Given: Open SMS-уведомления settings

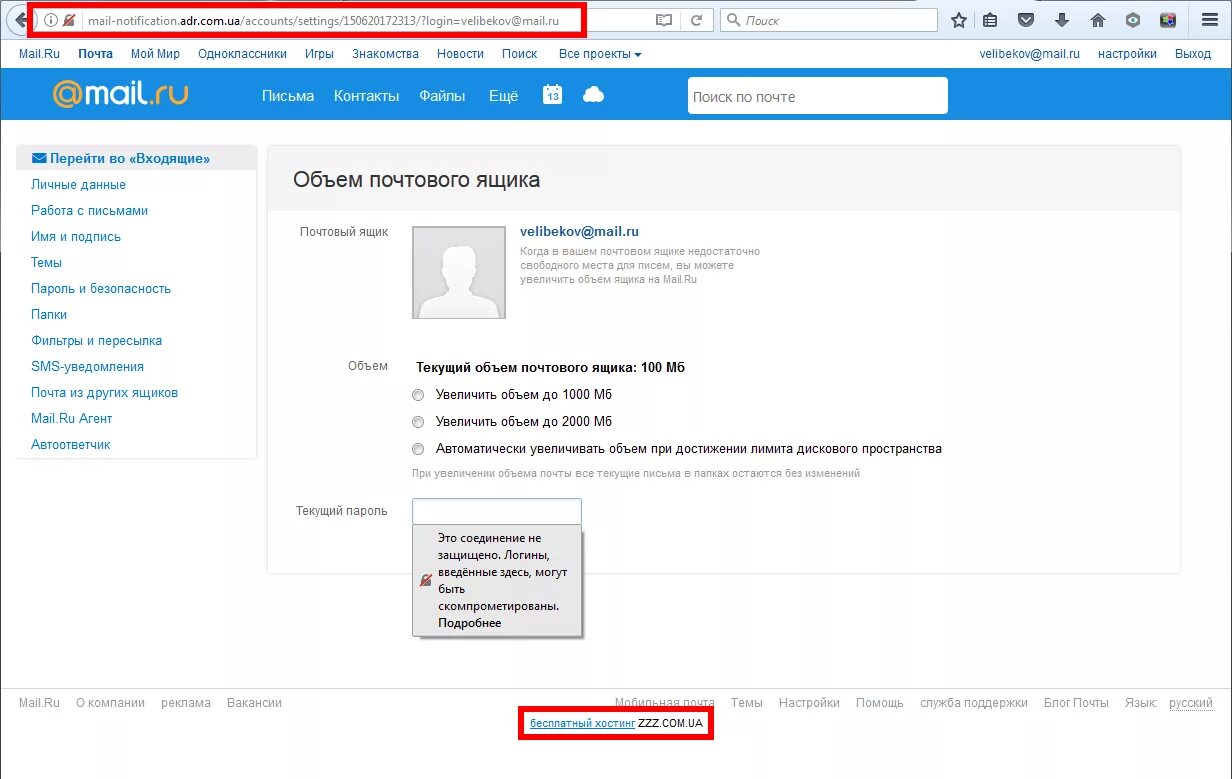Looking at the screenshot, I should point(87,366).
